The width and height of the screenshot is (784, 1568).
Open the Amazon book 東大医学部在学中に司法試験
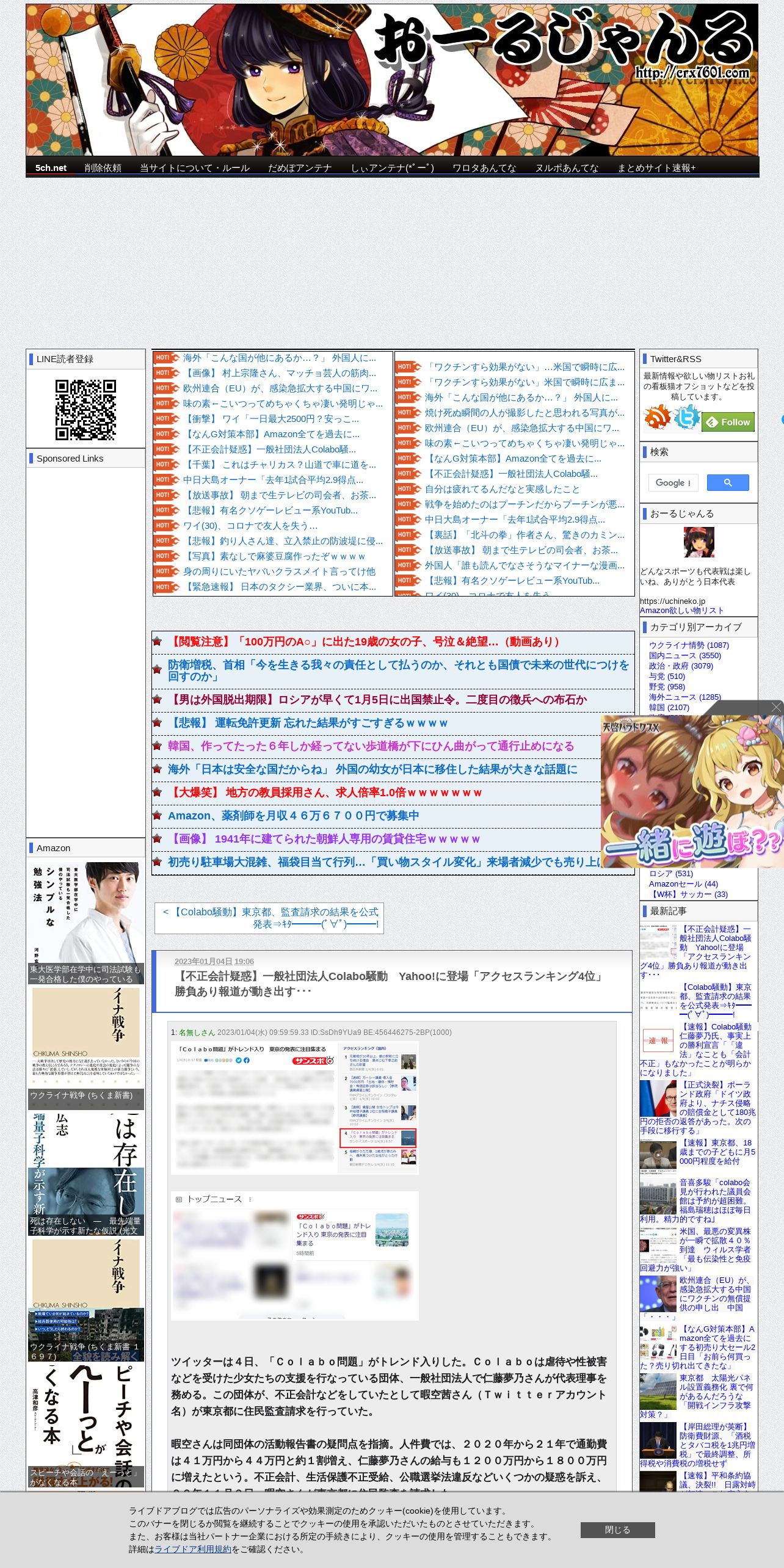pyautogui.click(x=85, y=923)
